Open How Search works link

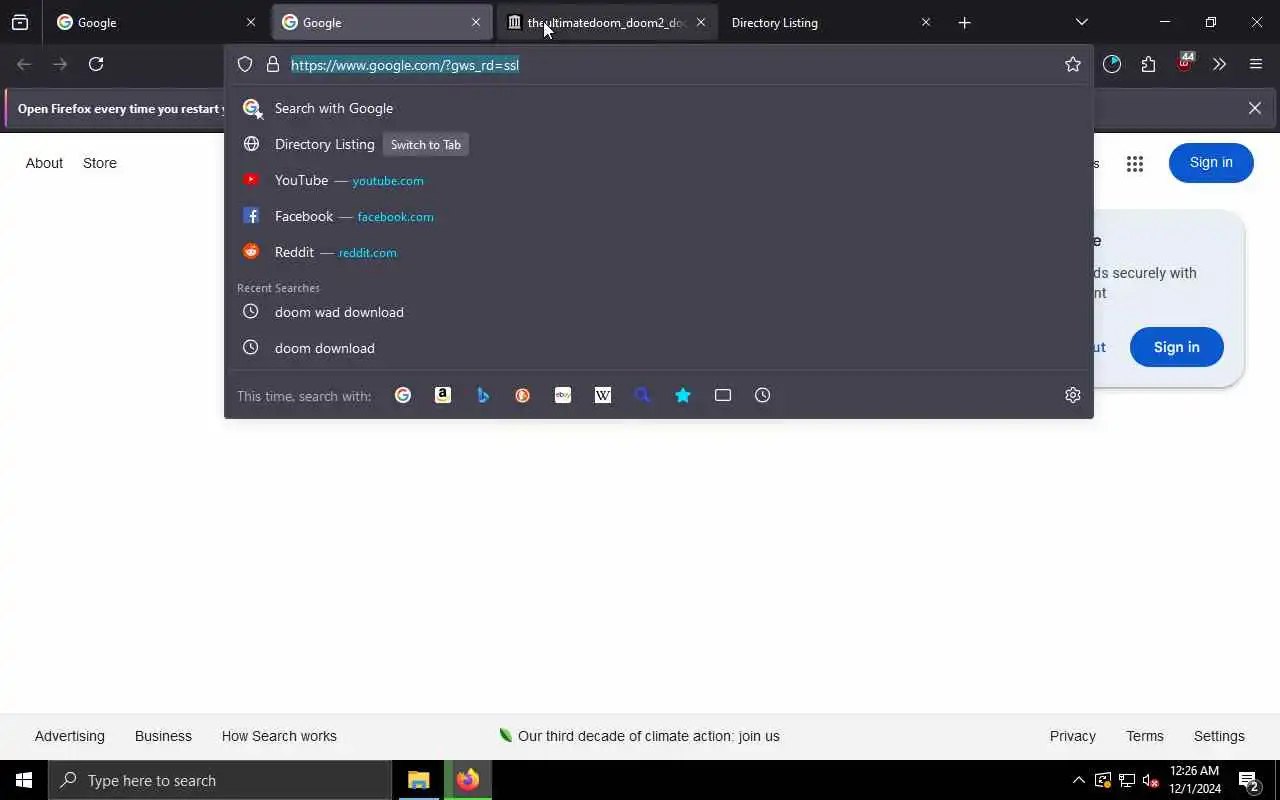tap(279, 736)
